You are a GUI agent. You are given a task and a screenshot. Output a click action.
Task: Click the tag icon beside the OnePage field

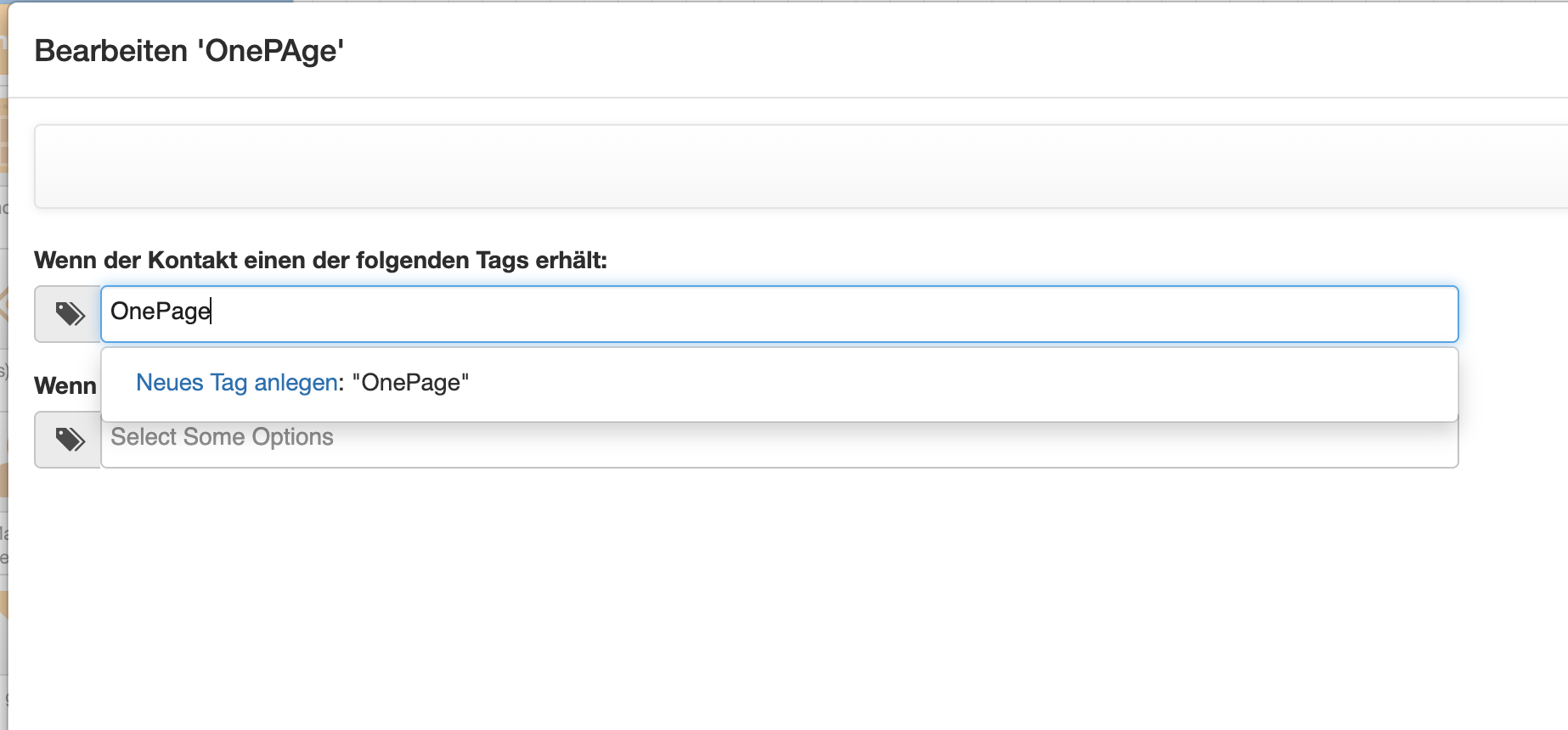point(69,314)
